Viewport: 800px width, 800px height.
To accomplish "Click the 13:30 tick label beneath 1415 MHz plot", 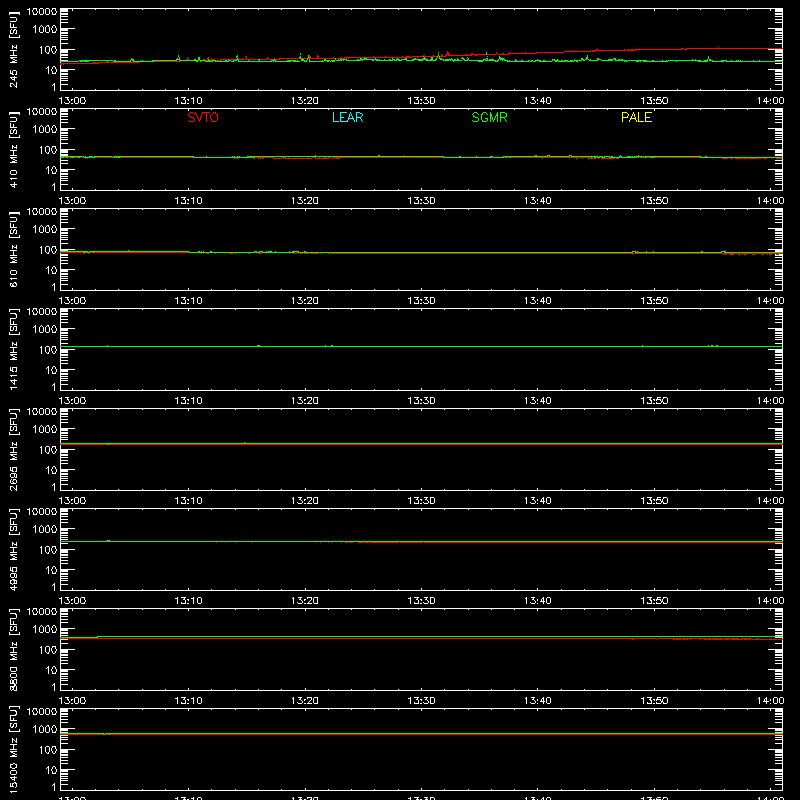I will pyautogui.click(x=421, y=401).
